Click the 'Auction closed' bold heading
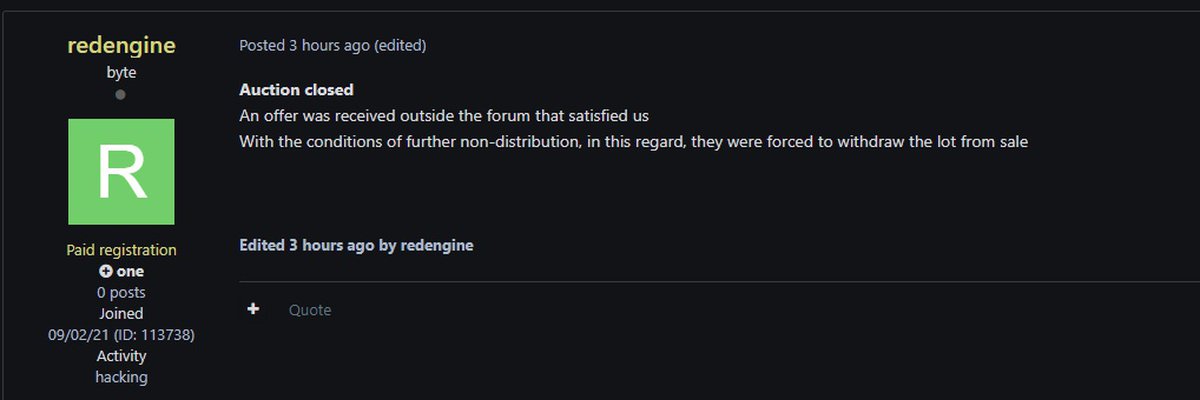This screenshot has width=1200, height=400. coord(296,90)
